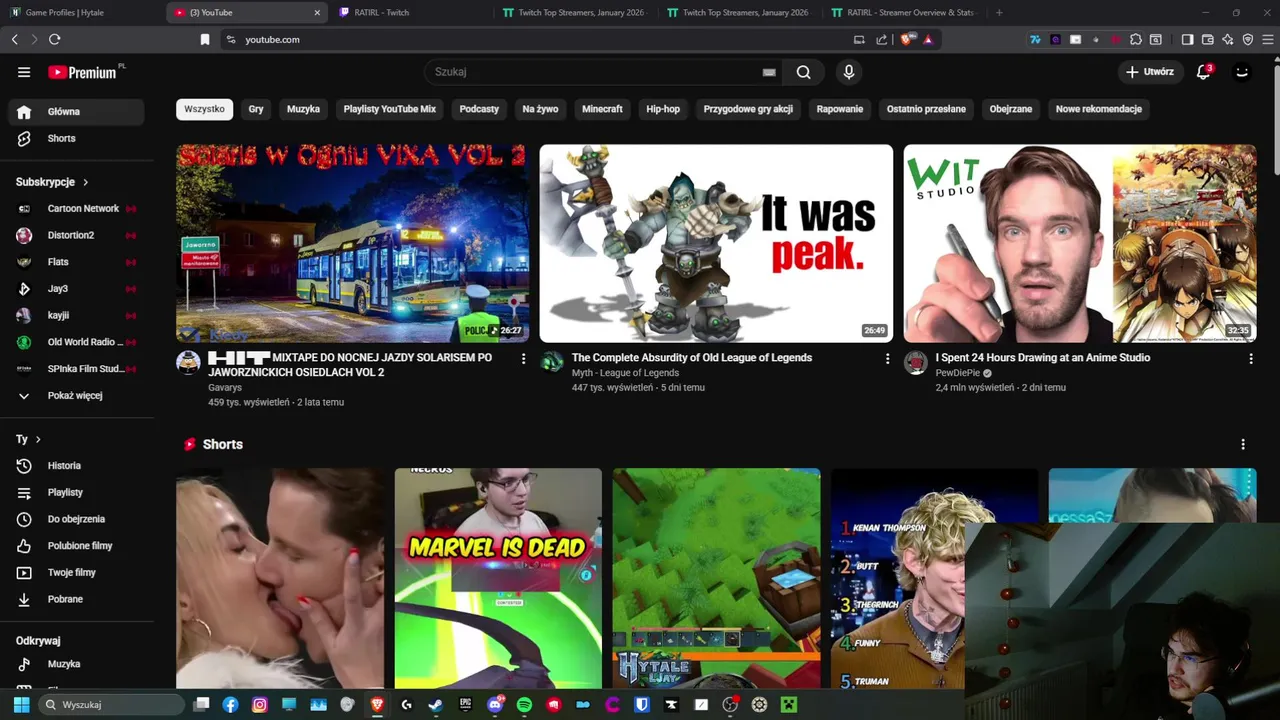Expand the Ty section chevron
The height and width of the screenshot is (720, 1280).
(38, 439)
